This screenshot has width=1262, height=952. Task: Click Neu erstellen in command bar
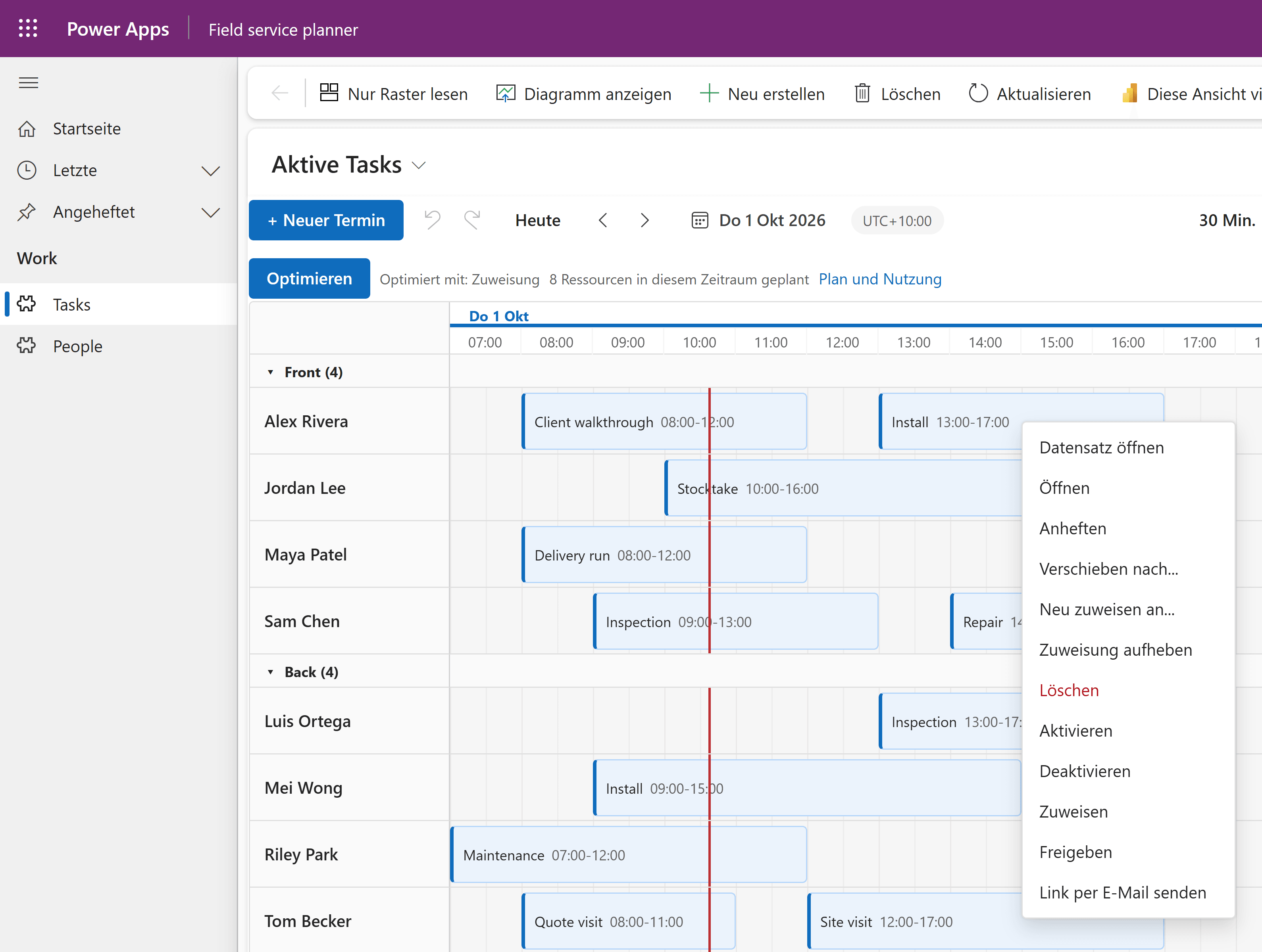[762, 94]
